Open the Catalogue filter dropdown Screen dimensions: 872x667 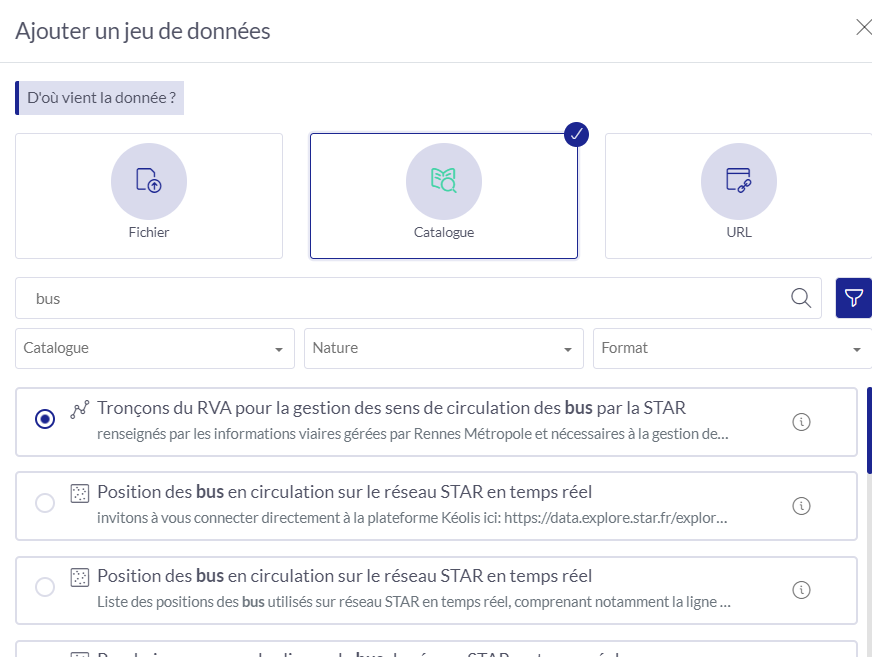click(155, 348)
